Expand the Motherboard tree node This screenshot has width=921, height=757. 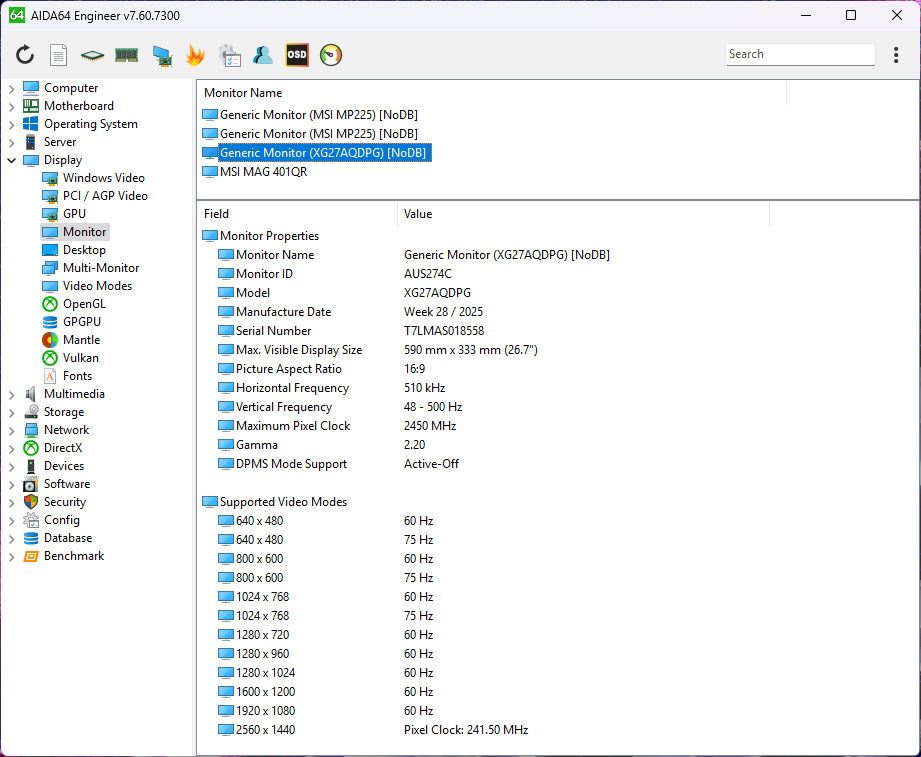point(11,106)
